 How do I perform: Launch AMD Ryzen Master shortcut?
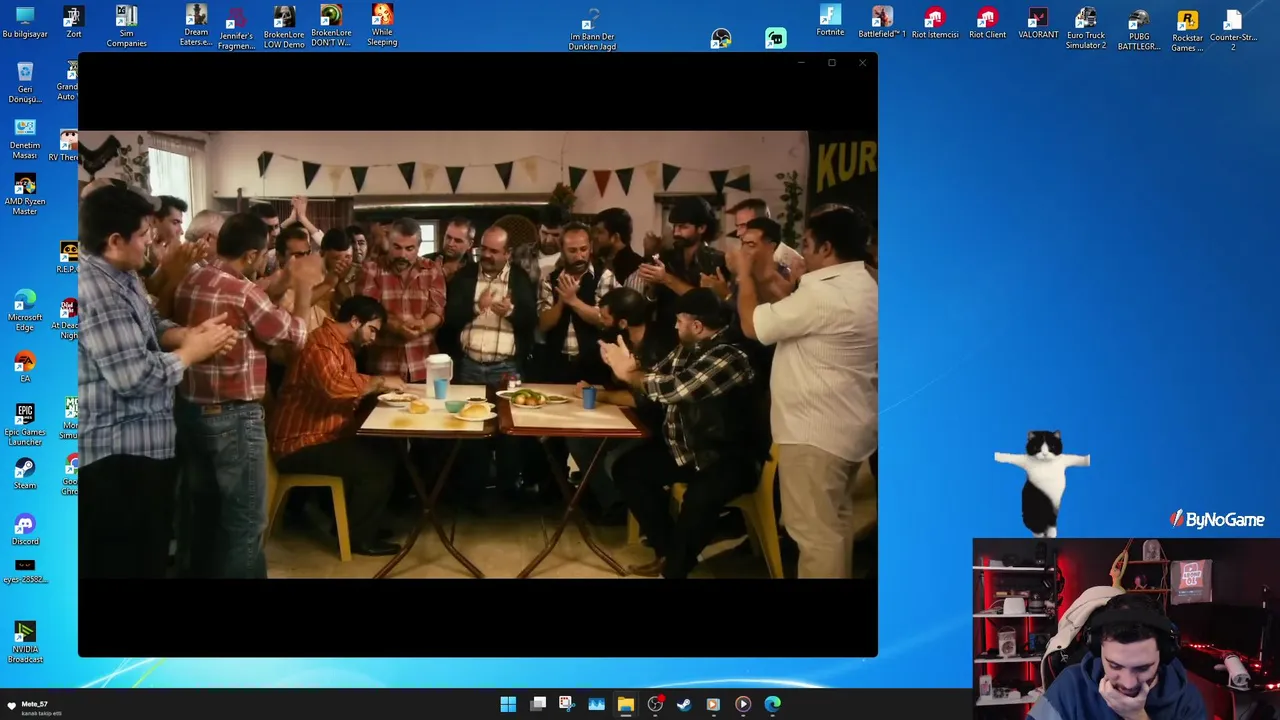pos(25,194)
